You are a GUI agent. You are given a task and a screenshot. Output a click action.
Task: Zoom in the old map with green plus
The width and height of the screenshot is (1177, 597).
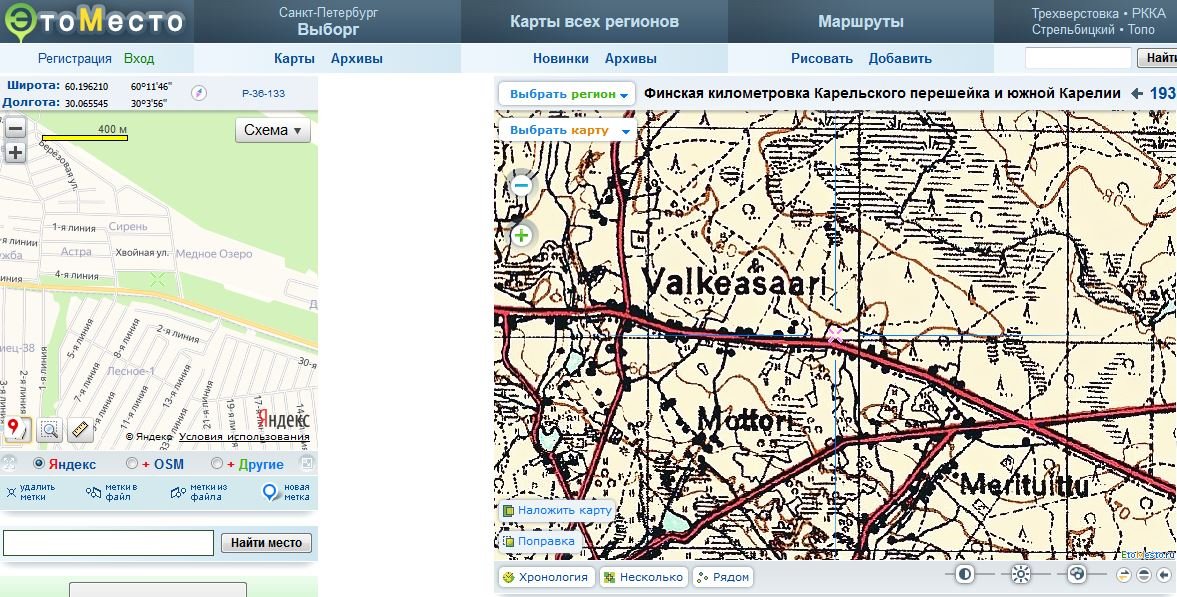(521, 236)
